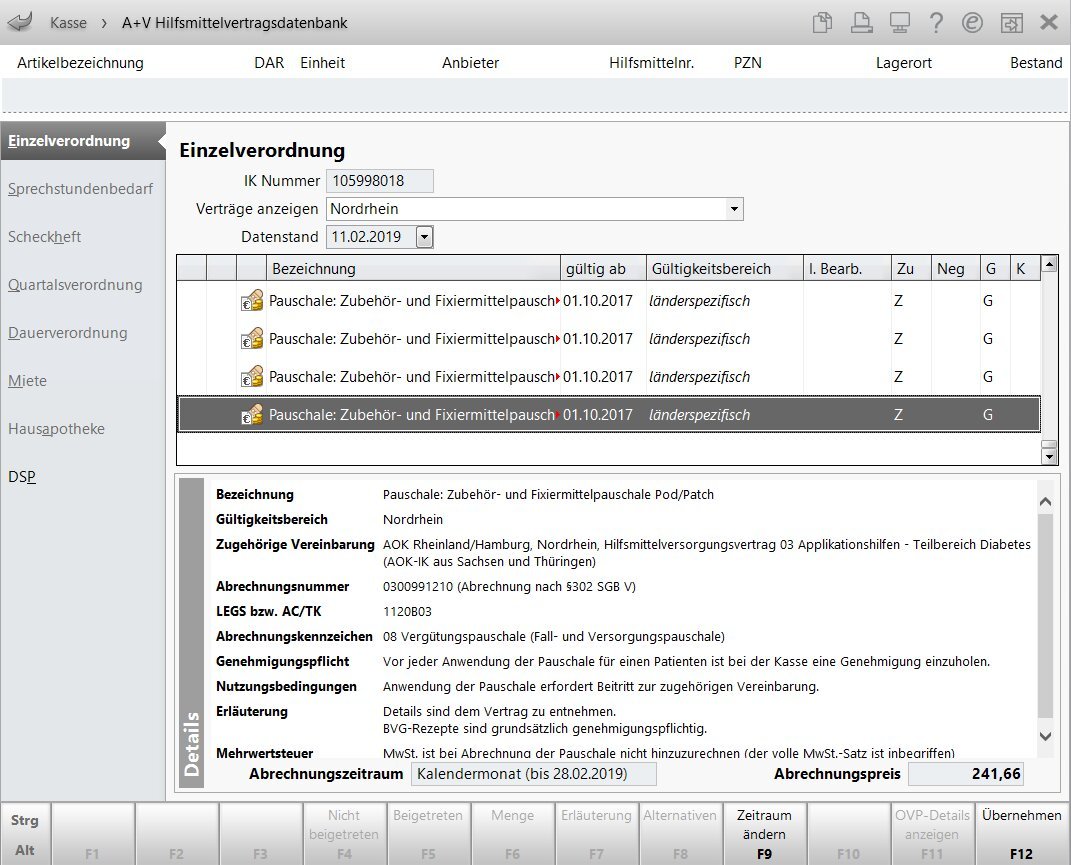1071x865 pixels.
Task: Click scroll down arrow of contracts table
Action: [x=1049, y=457]
